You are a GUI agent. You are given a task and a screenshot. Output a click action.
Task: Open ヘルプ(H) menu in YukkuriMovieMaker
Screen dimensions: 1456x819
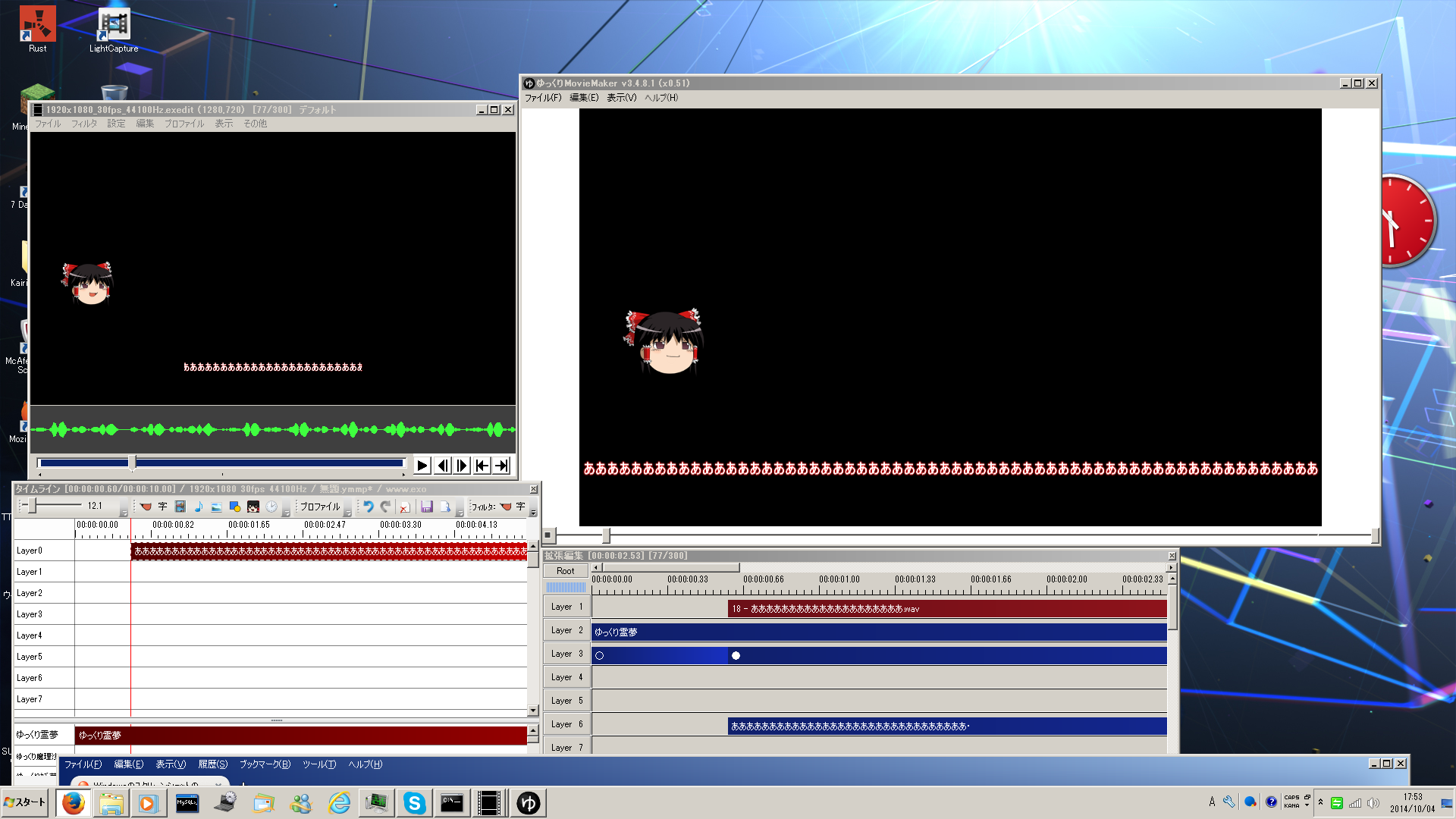point(661,98)
